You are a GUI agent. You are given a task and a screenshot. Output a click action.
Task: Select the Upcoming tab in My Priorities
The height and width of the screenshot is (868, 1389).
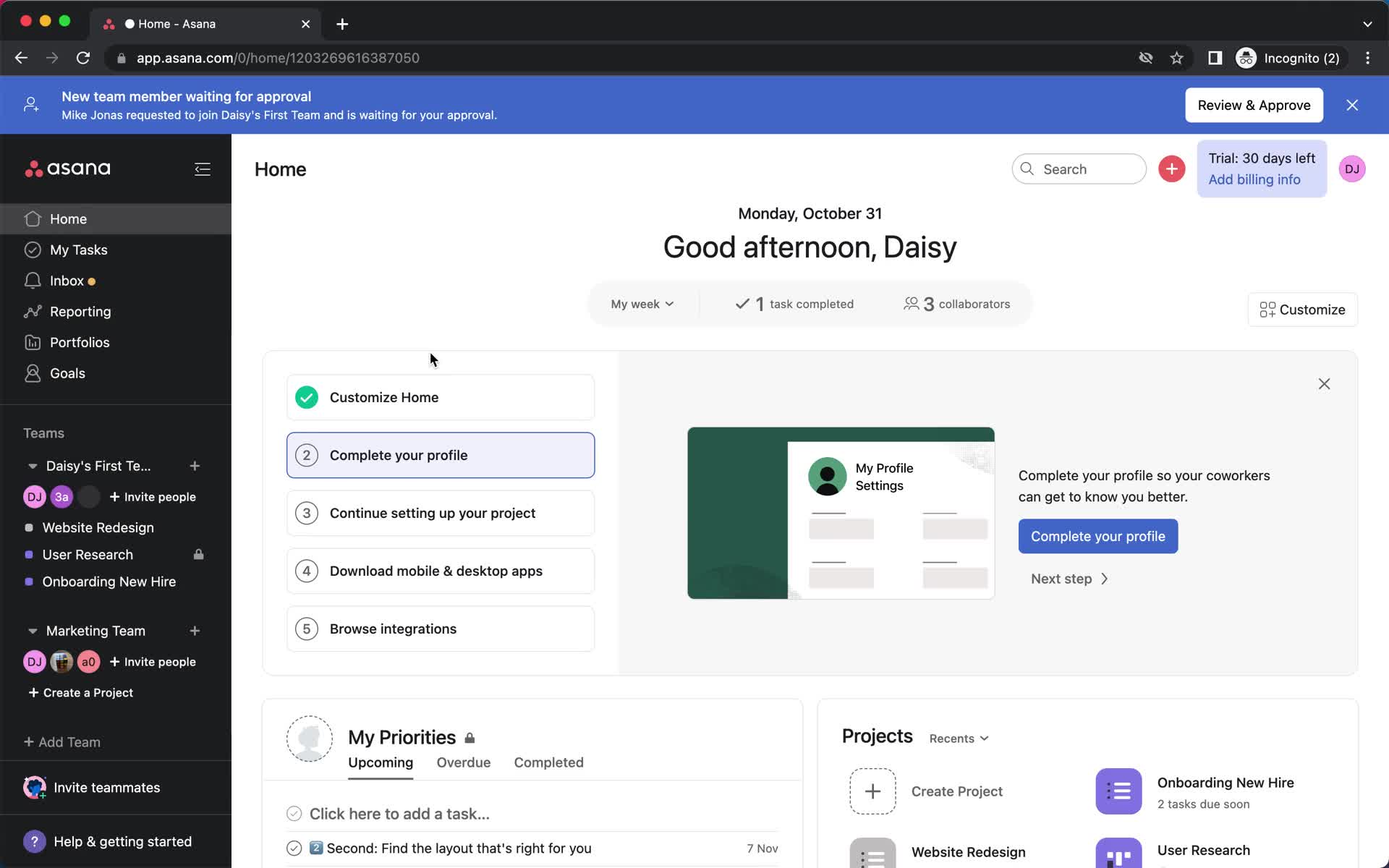coord(380,762)
